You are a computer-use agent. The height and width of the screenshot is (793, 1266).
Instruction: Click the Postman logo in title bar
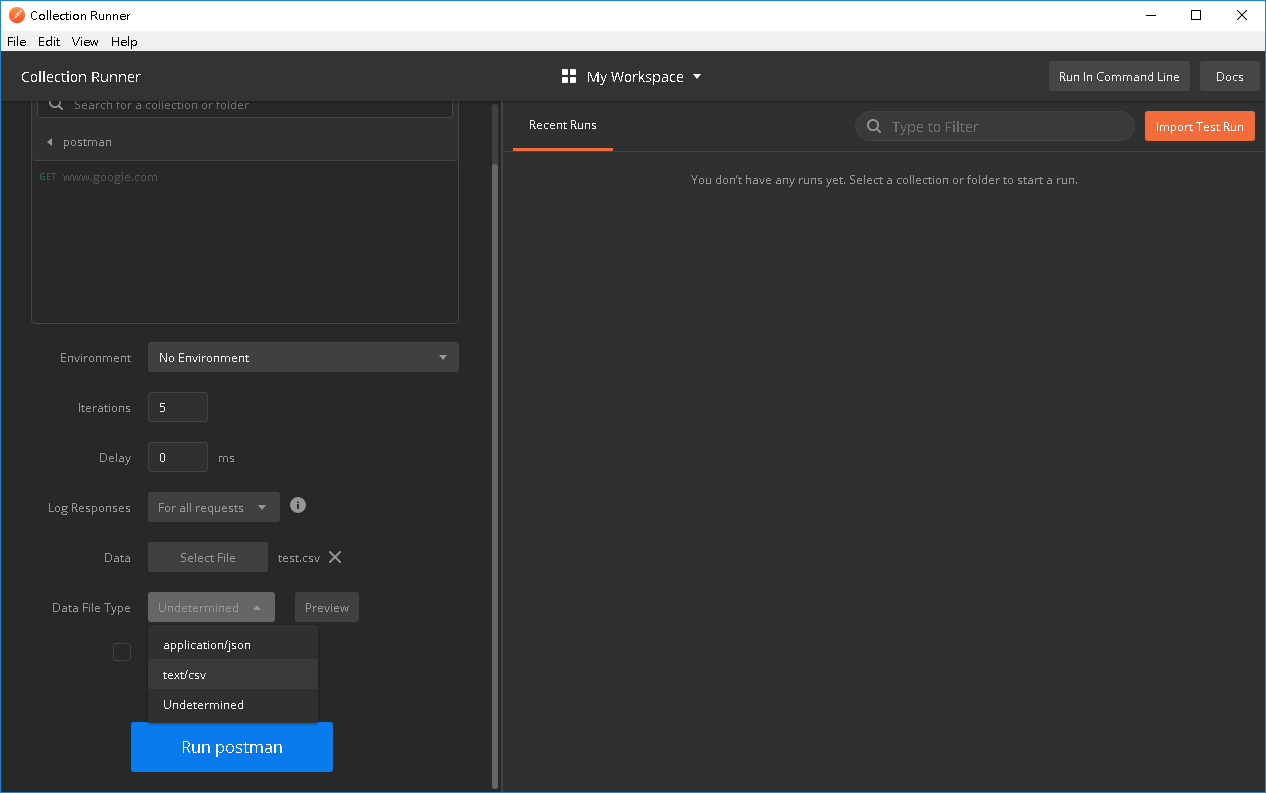[17, 15]
